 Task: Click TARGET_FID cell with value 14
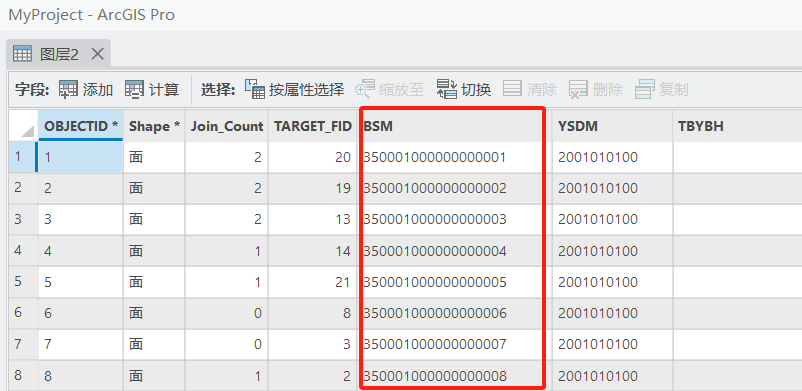[313, 251]
